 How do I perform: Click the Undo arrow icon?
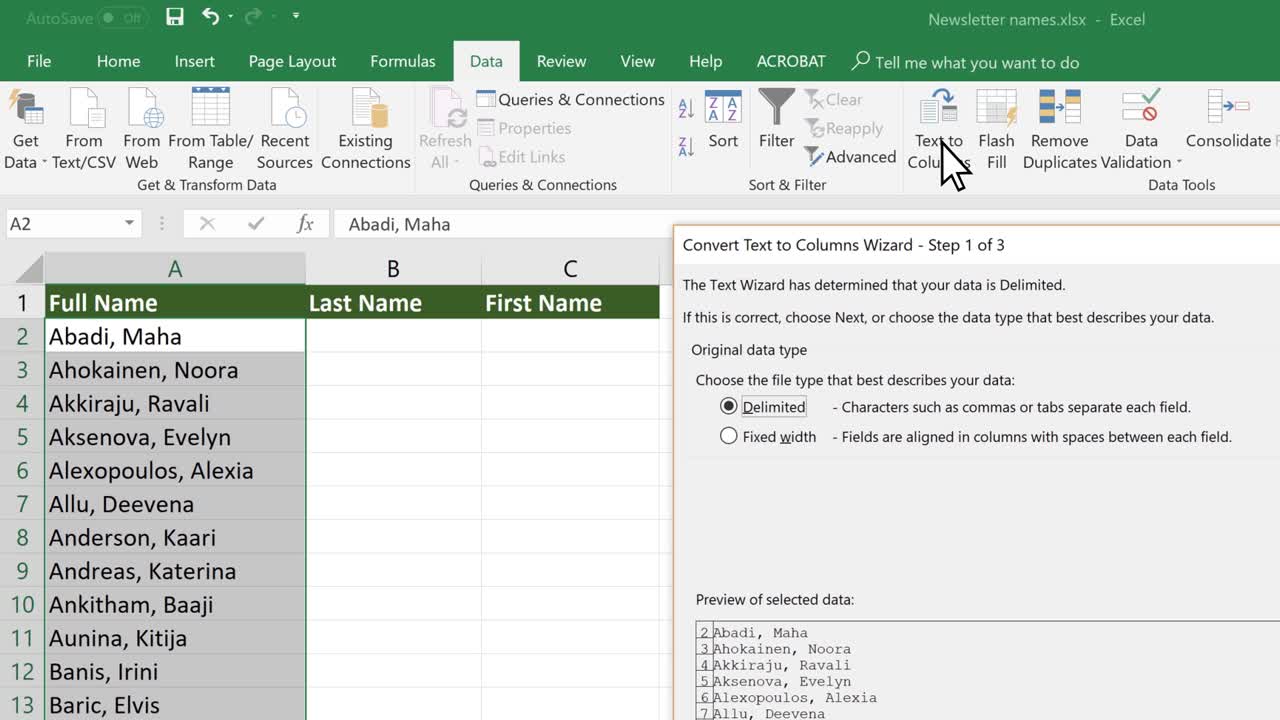[x=210, y=17]
